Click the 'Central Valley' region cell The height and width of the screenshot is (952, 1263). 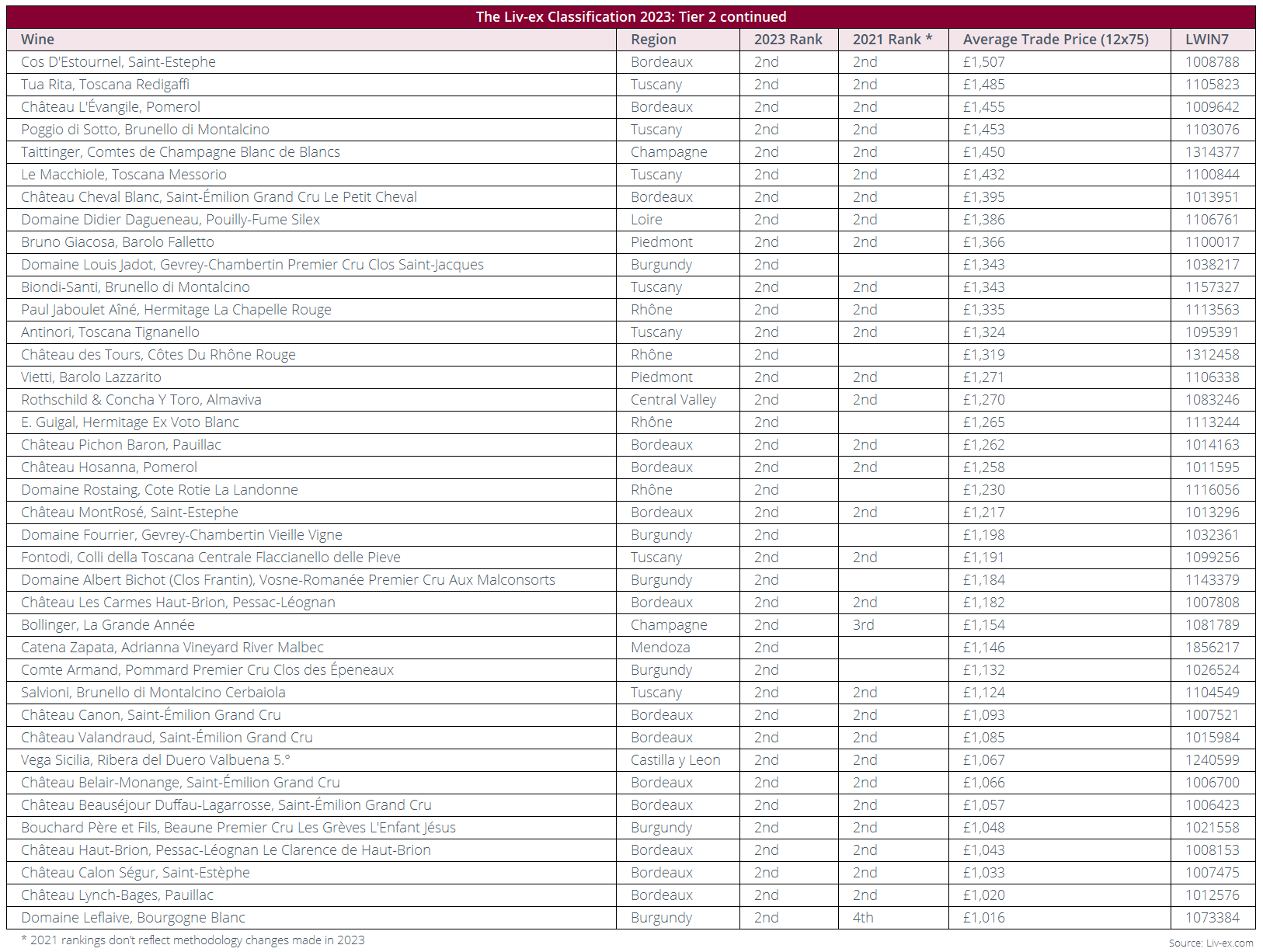[673, 400]
